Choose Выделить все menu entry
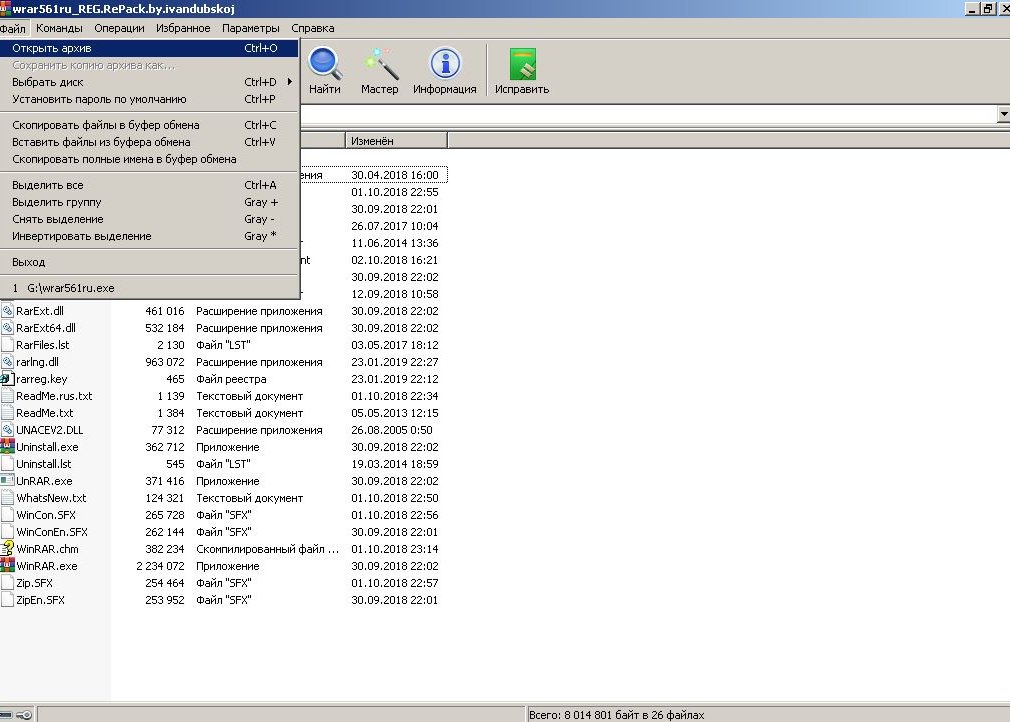The image size is (1010, 722). (x=149, y=185)
